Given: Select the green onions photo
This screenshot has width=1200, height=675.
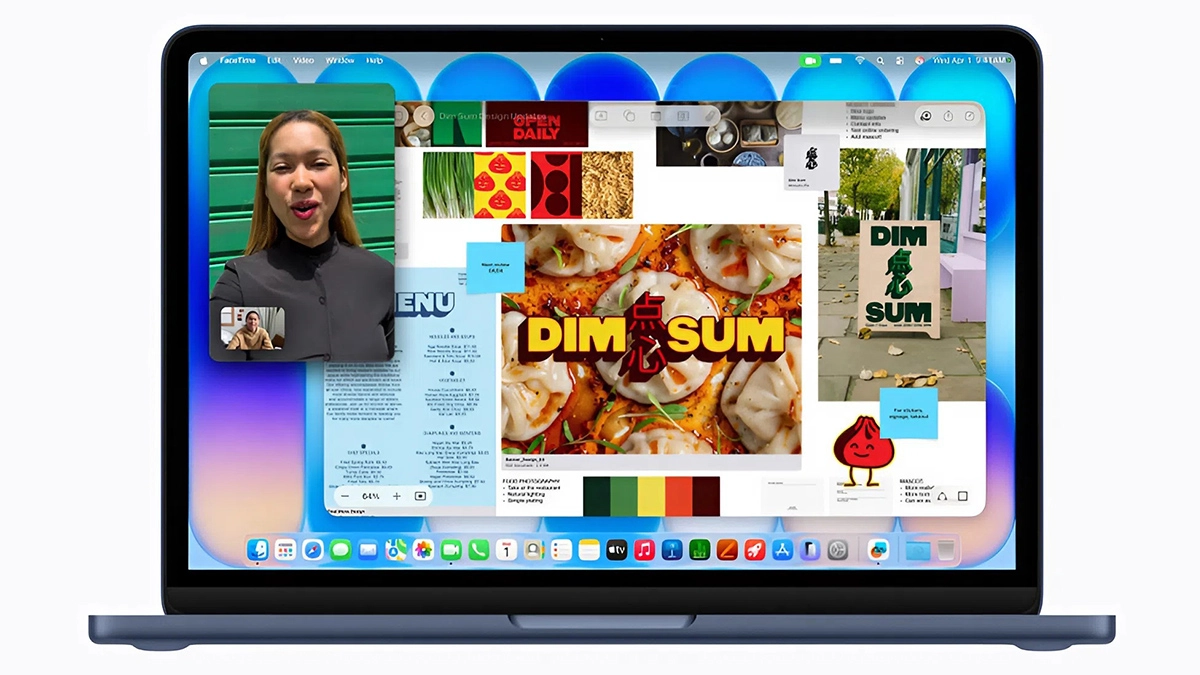Looking at the screenshot, I should click(x=448, y=185).
